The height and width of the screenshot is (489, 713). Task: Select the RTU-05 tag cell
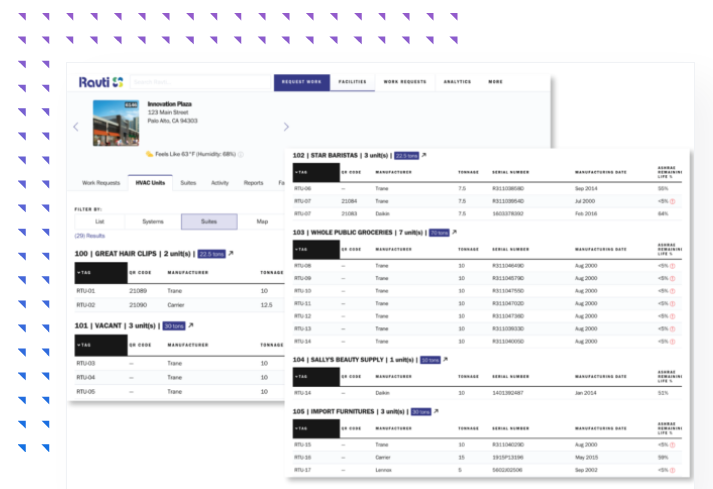click(x=85, y=392)
